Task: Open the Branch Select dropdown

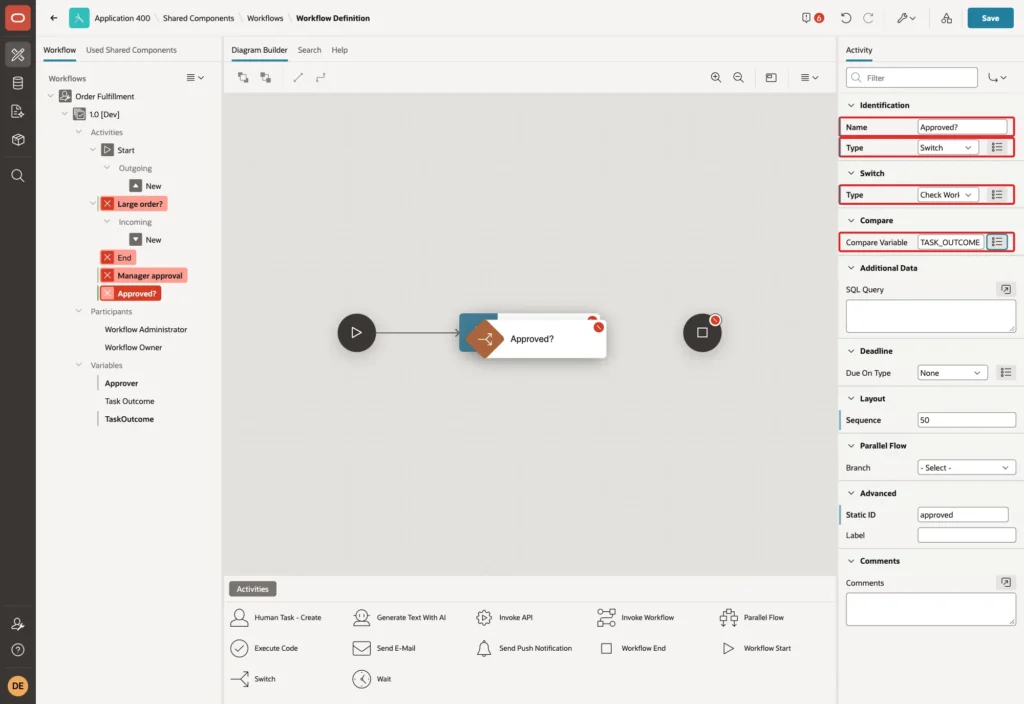Action: (x=966, y=468)
